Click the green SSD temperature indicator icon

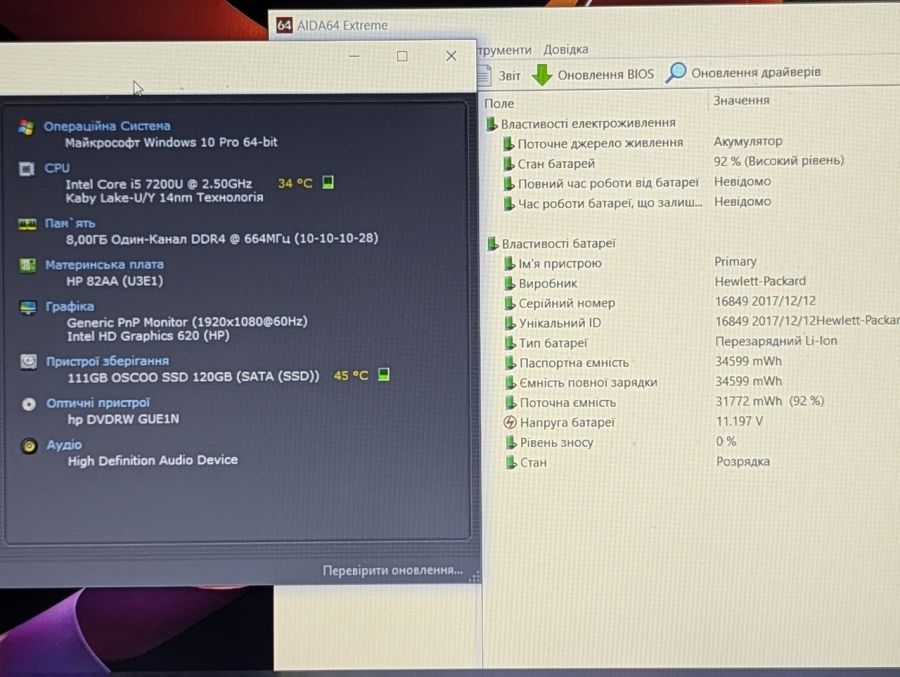coord(384,374)
